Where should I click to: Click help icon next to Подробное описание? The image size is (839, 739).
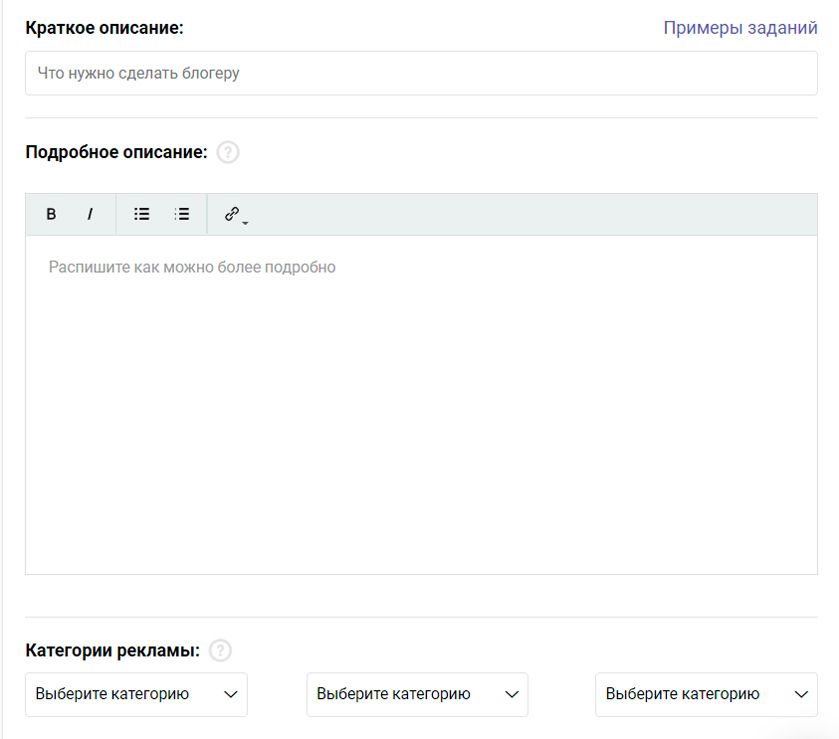click(228, 152)
